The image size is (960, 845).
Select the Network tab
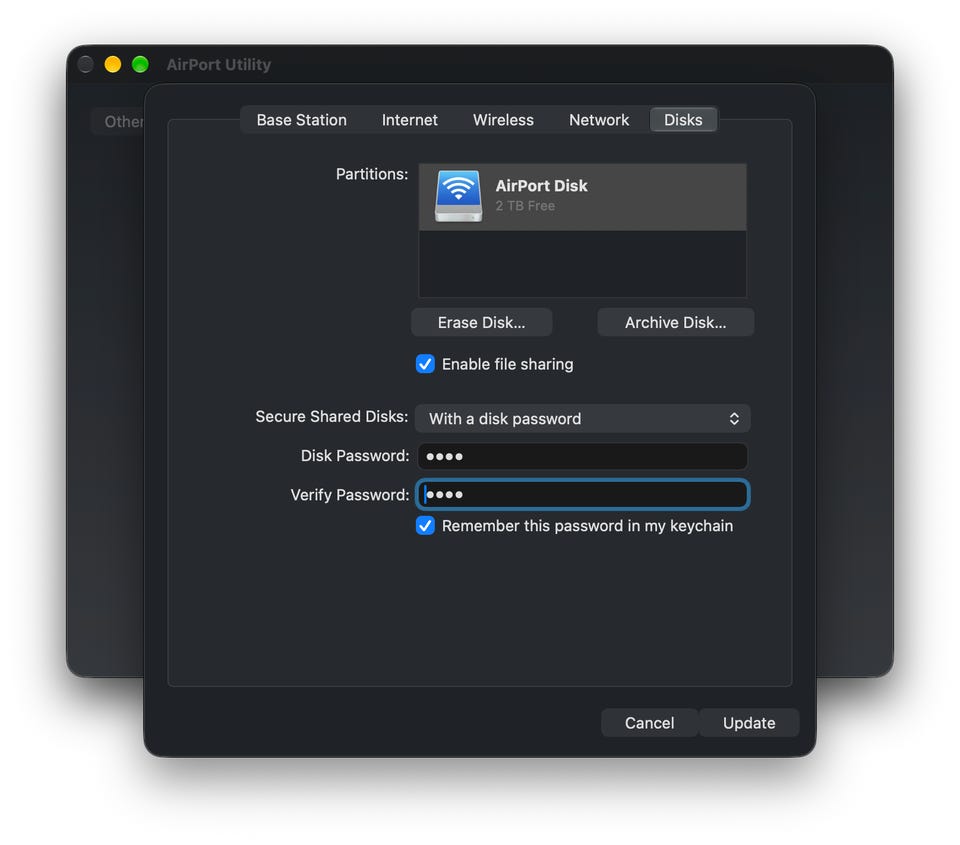pyautogui.click(x=599, y=120)
